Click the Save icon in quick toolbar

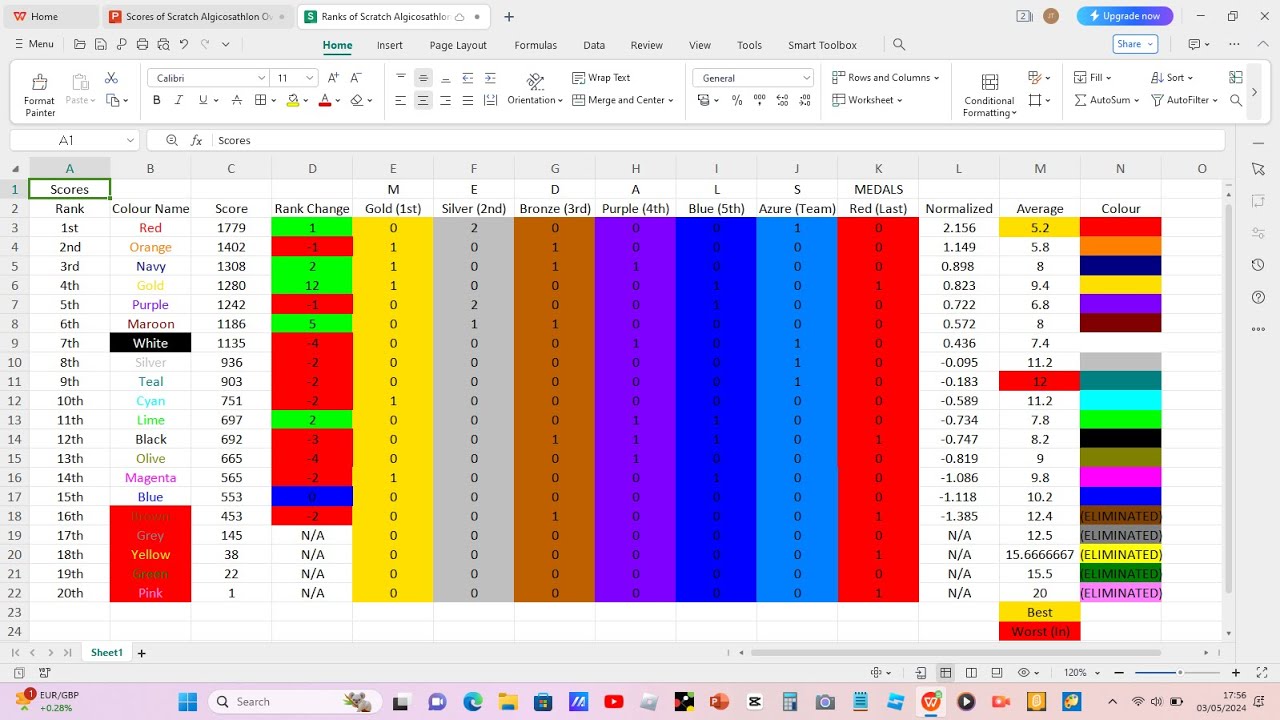pyautogui.click(x=100, y=45)
